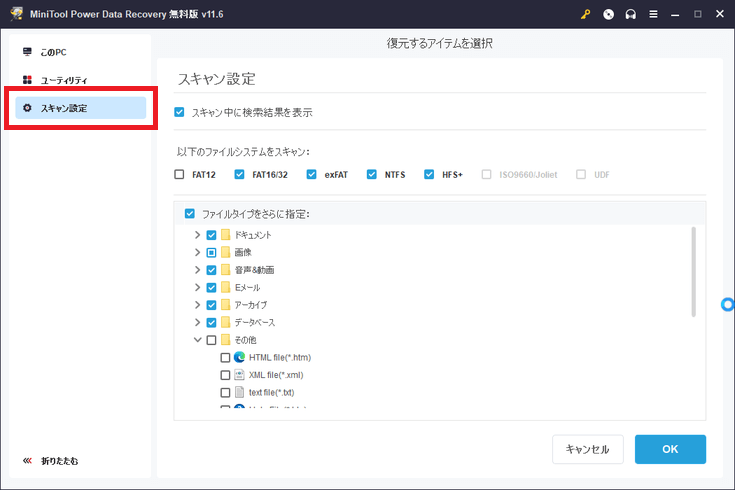Screen dimensions: 735x490
Task: Collapse the その他 category
Action: [x=197, y=340]
